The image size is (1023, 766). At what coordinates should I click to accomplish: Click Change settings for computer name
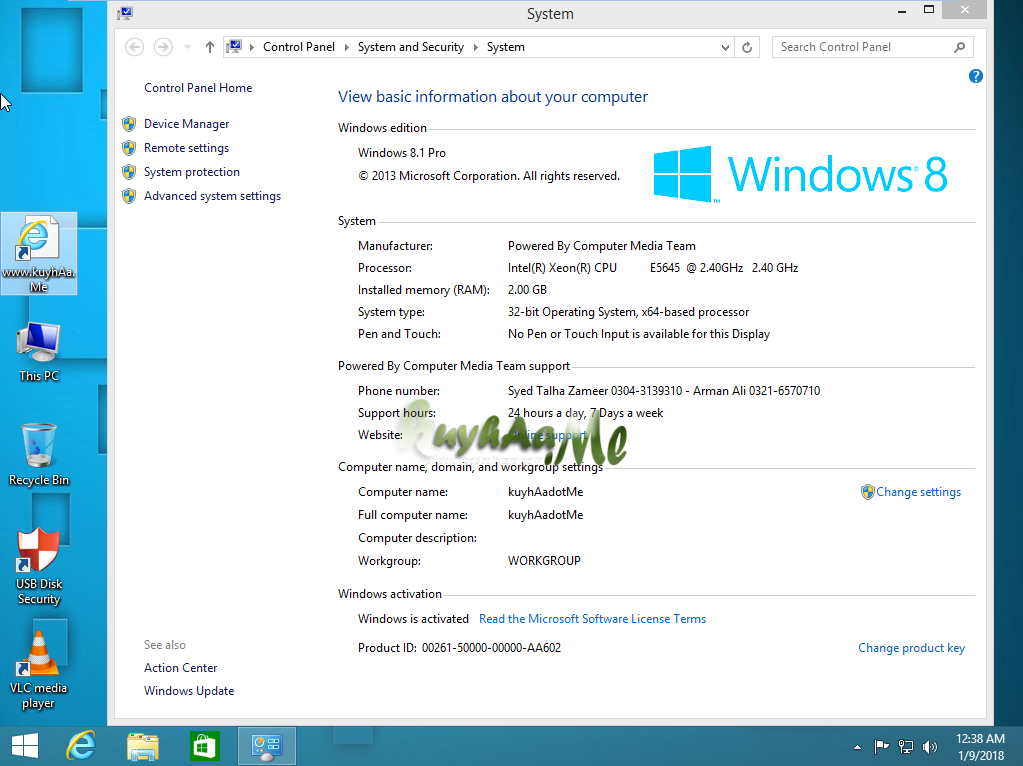(918, 492)
